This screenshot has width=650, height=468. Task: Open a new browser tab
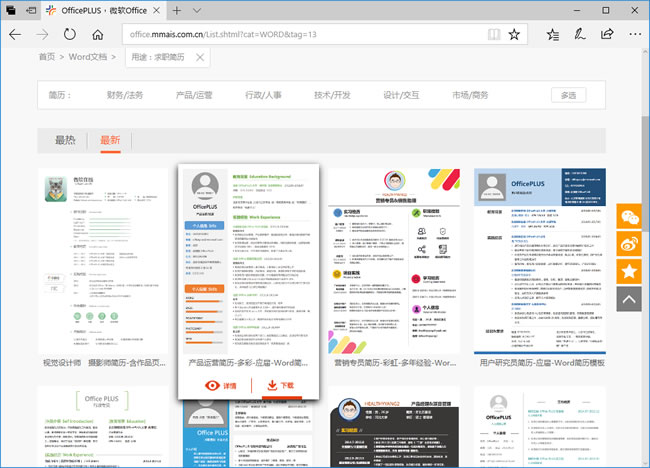click(x=177, y=10)
